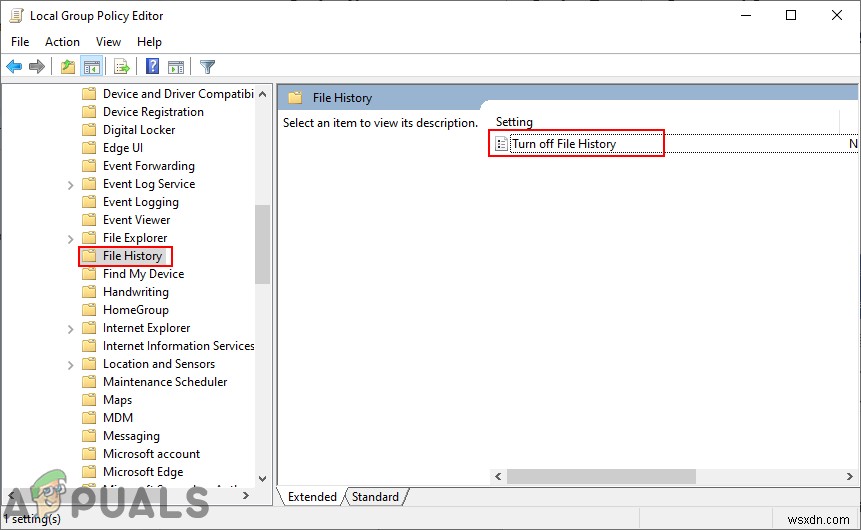Image resolution: width=861 pixels, height=530 pixels.
Task: Click the Filter funnel toolbar icon
Action: pyautogui.click(x=207, y=67)
